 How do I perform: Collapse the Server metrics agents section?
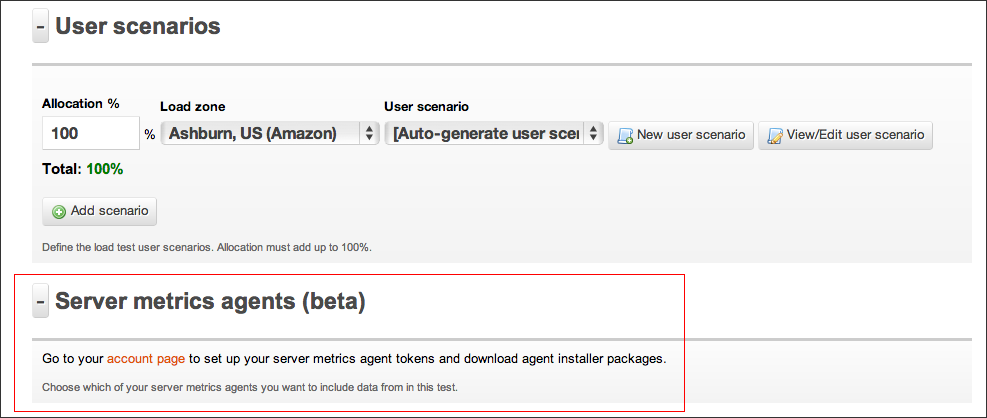41,301
